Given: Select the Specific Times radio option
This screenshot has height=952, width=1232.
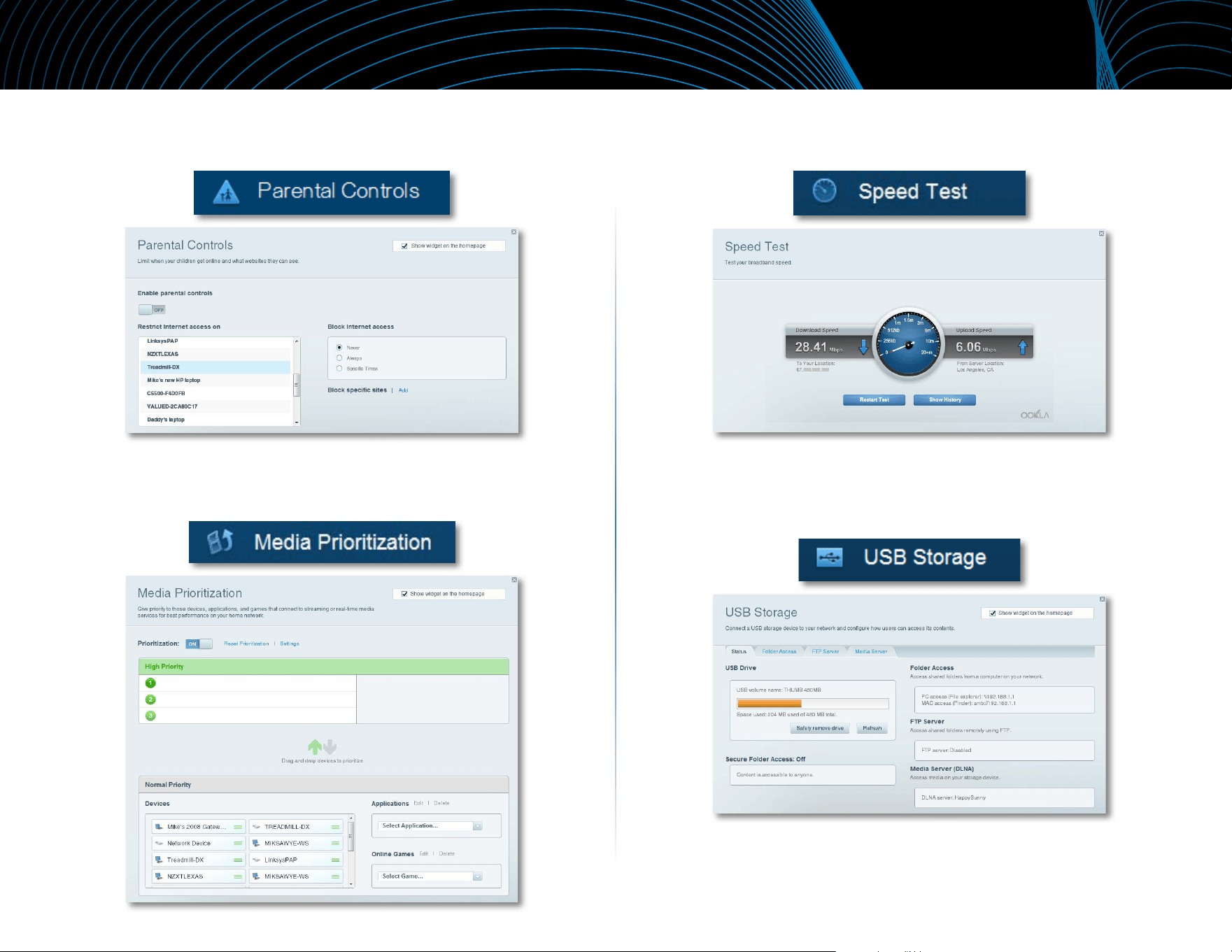Looking at the screenshot, I should 339,368.
